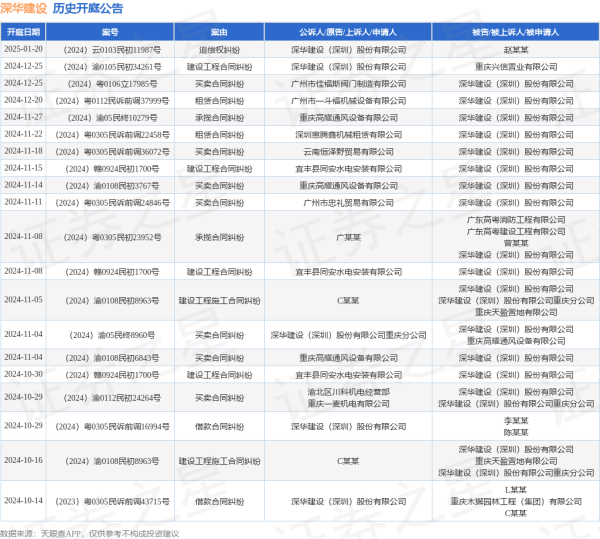Click the 开庭日期 column header
Viewport: 600px width, 539px height.
tap(23, 32)
